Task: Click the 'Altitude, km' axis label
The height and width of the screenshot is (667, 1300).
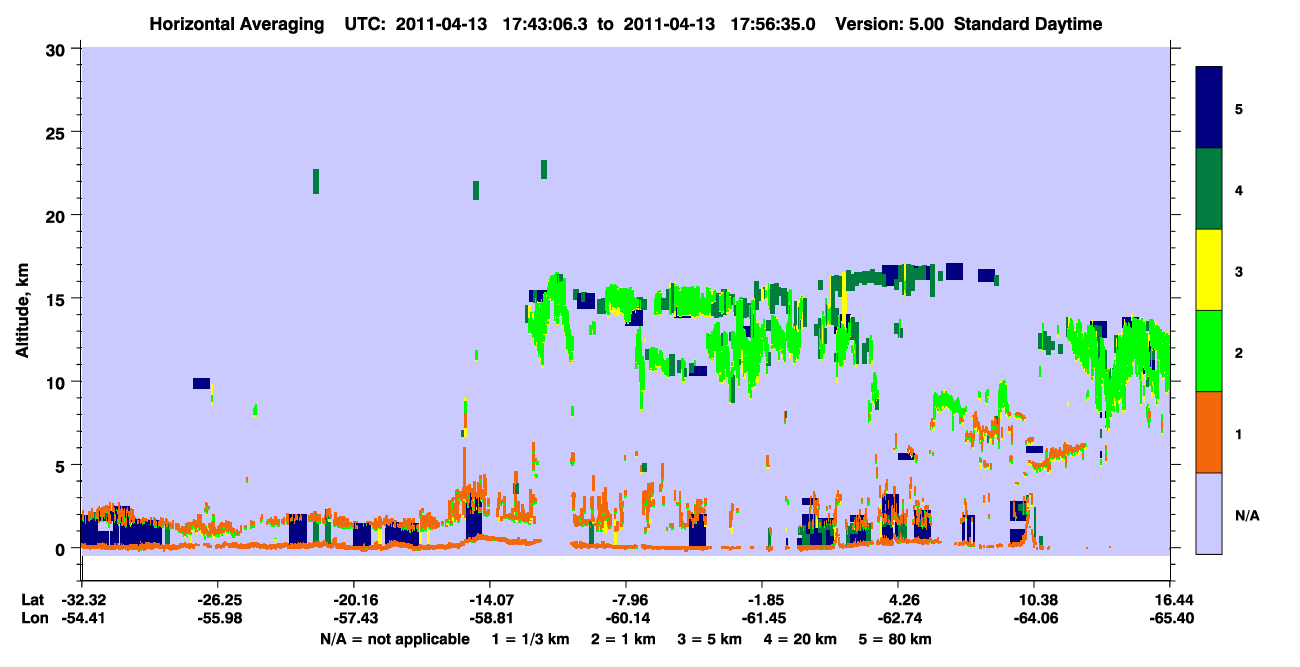Action: (x=22, y=312)
